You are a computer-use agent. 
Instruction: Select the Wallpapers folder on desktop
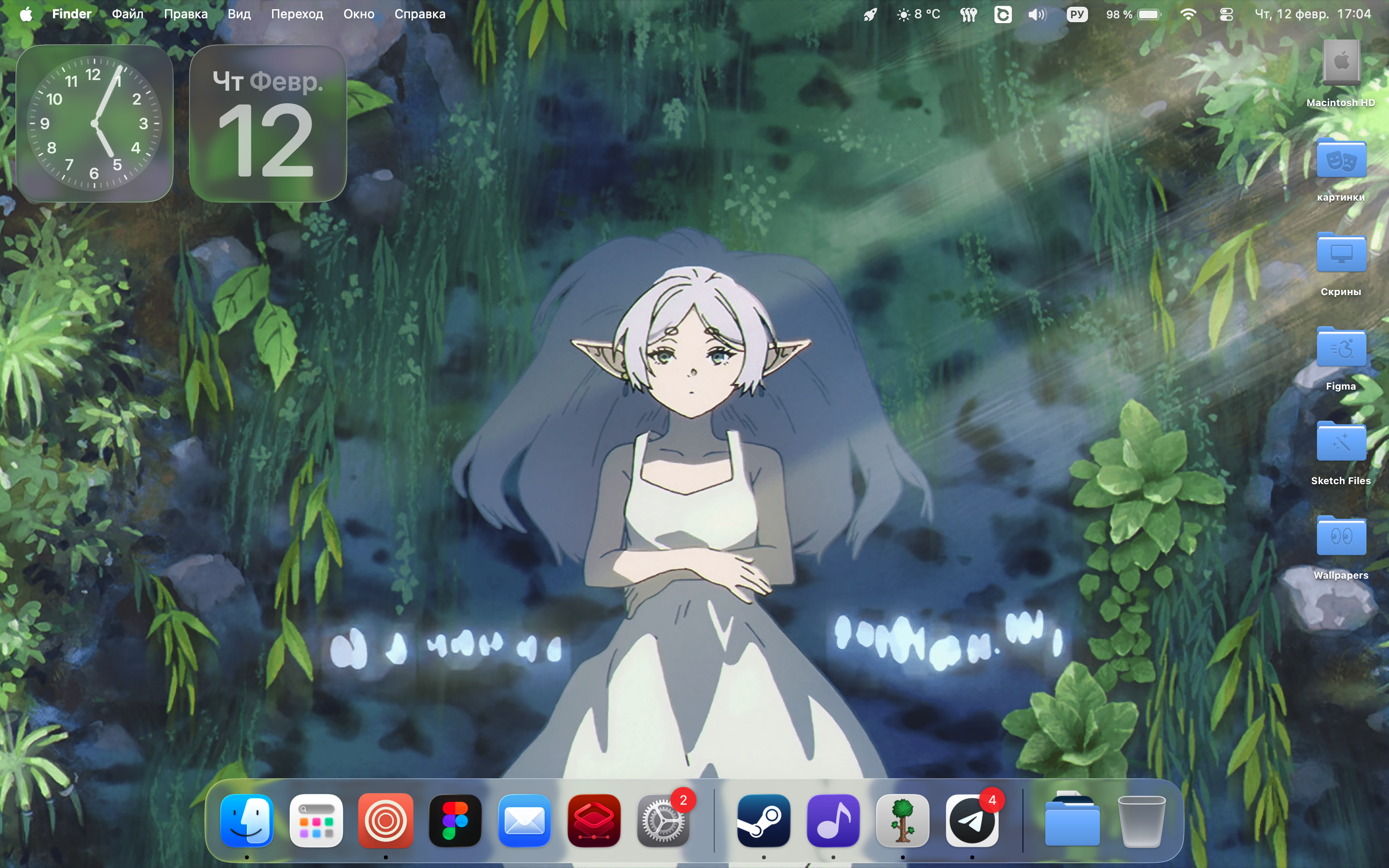click(x=1341, y=537)
